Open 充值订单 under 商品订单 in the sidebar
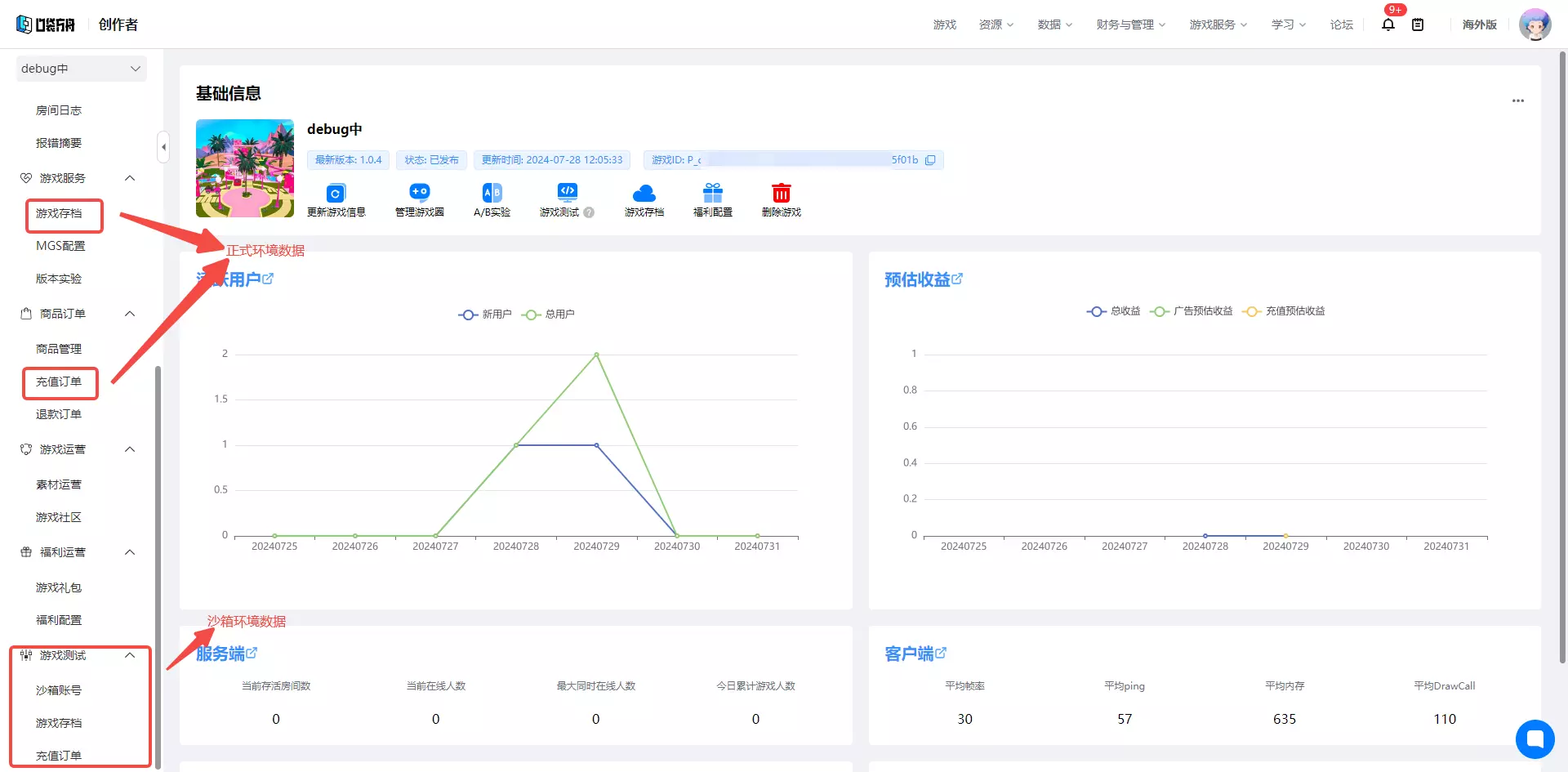 [59, 382]
